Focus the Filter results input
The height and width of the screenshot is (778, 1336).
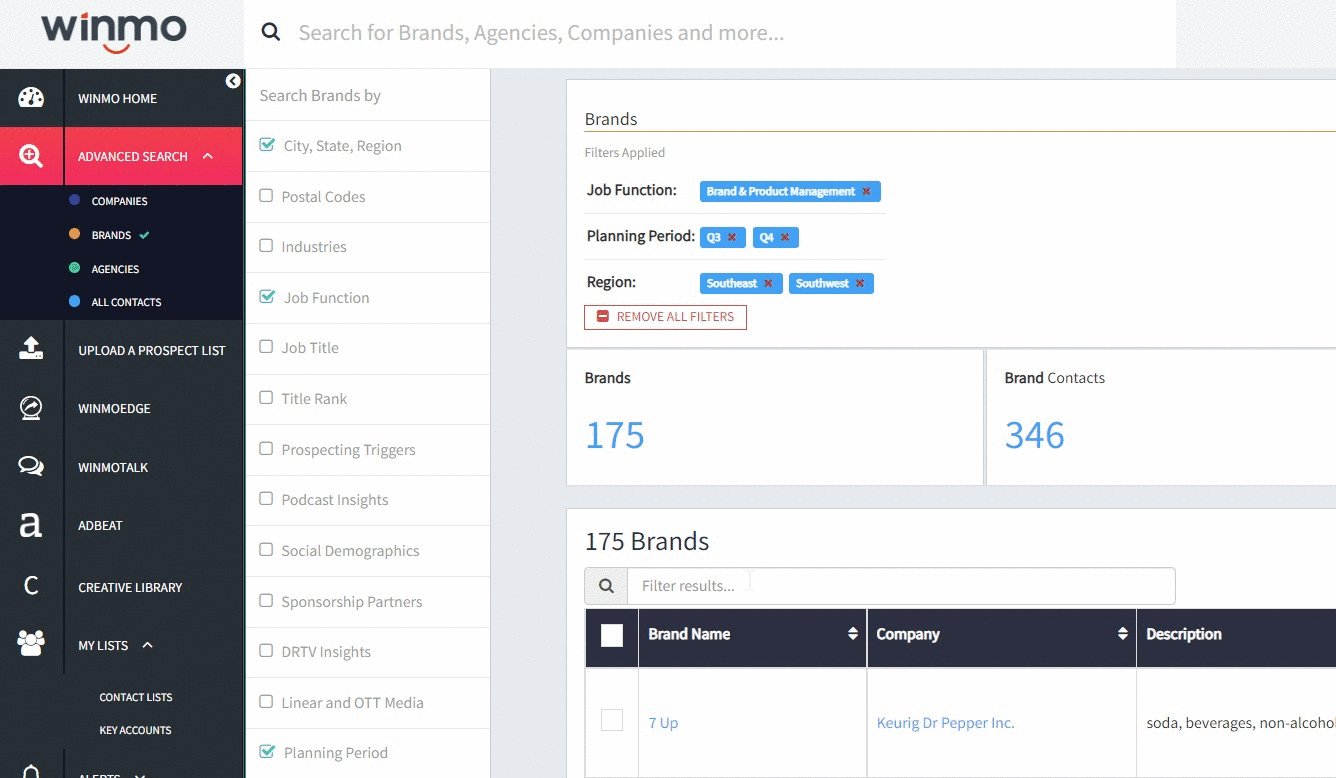[x=901, y=586]
